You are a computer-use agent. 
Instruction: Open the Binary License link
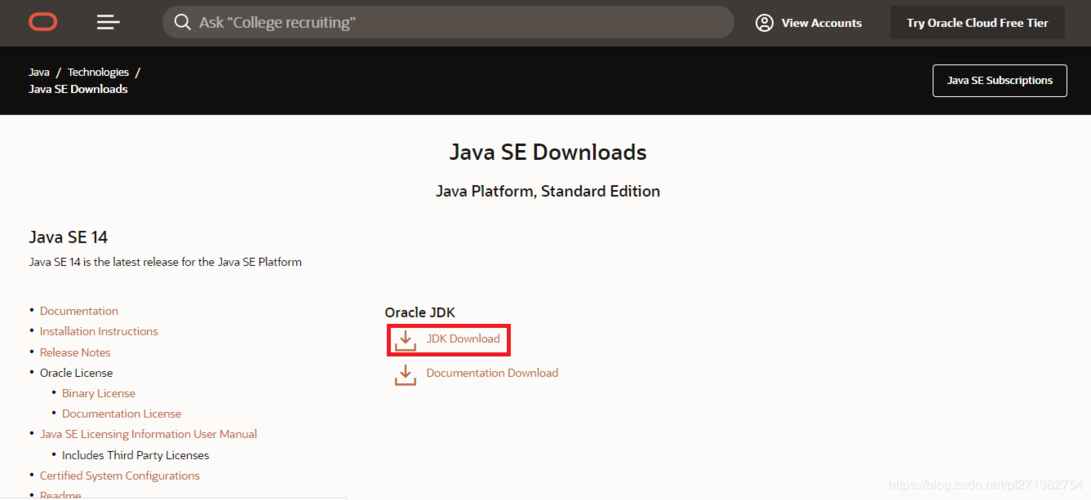(x=98, y=393)
